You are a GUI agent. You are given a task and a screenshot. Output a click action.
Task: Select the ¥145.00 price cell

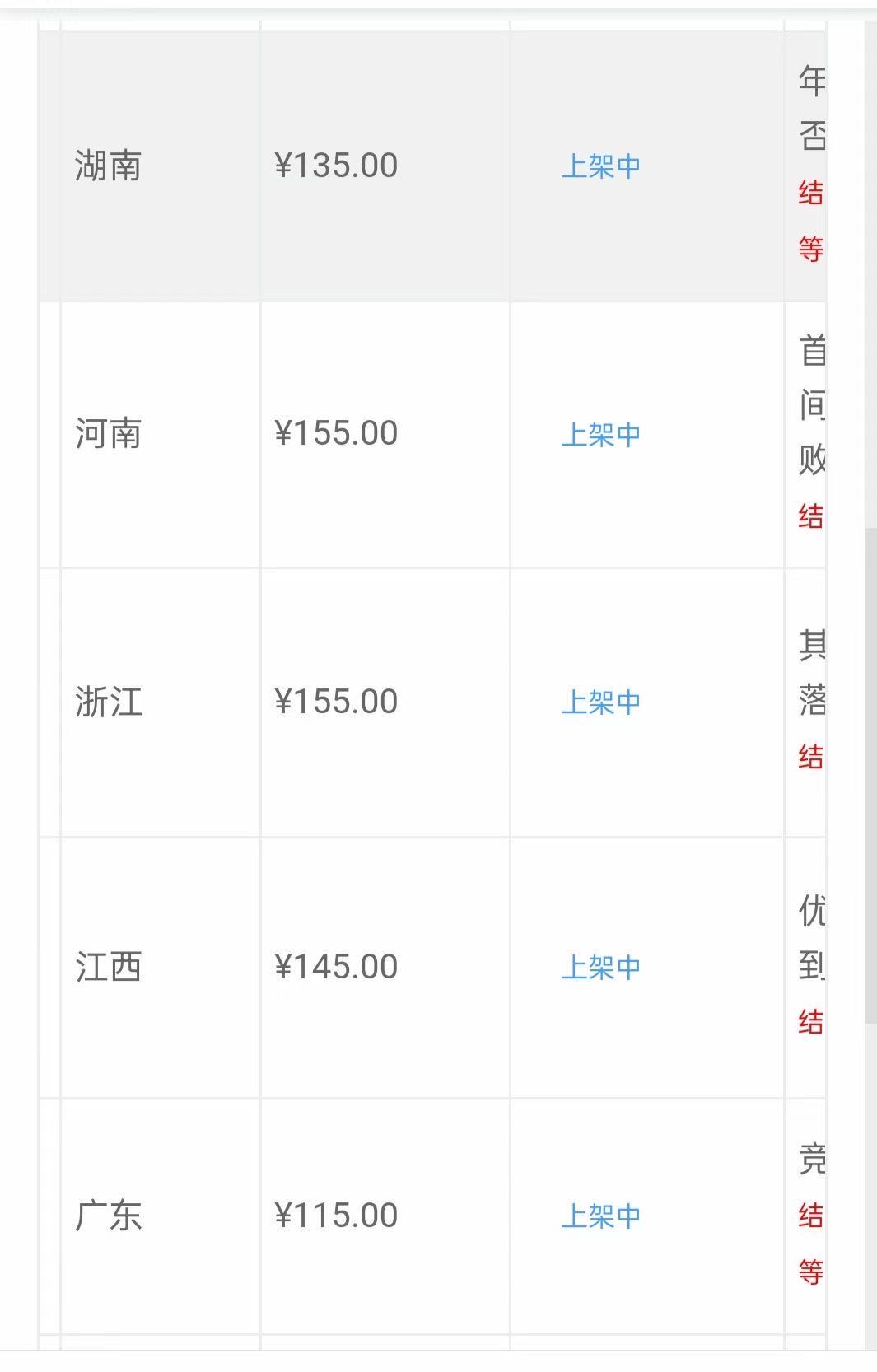click(x=336, y=968)
